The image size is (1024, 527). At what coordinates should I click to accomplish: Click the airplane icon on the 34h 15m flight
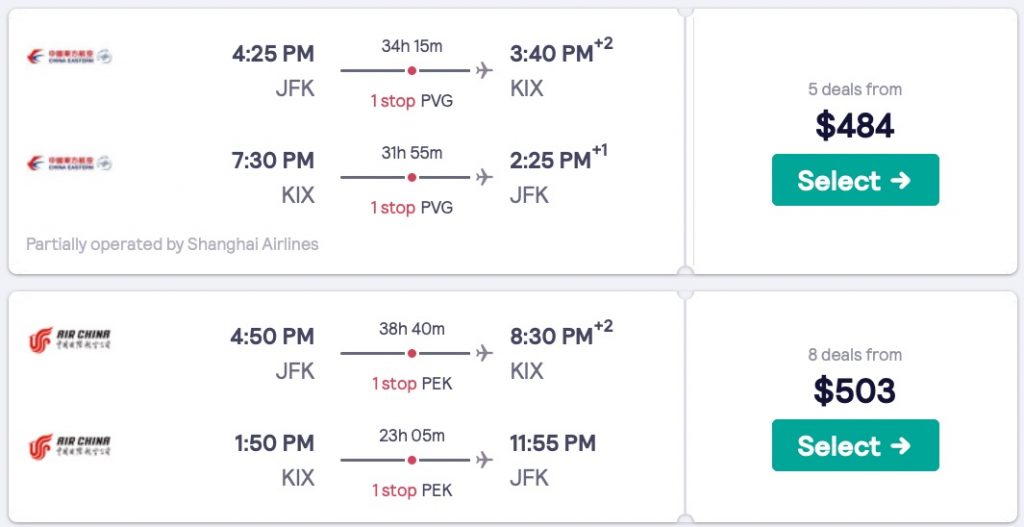click(x=485, y=70)
